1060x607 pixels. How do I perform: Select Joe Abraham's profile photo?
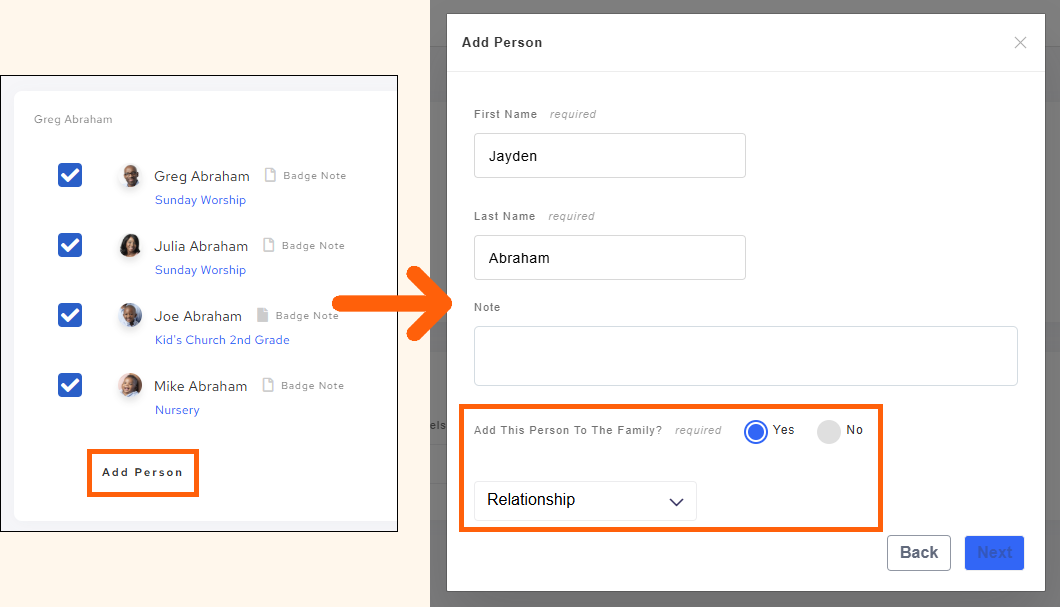tap(129, 315)
